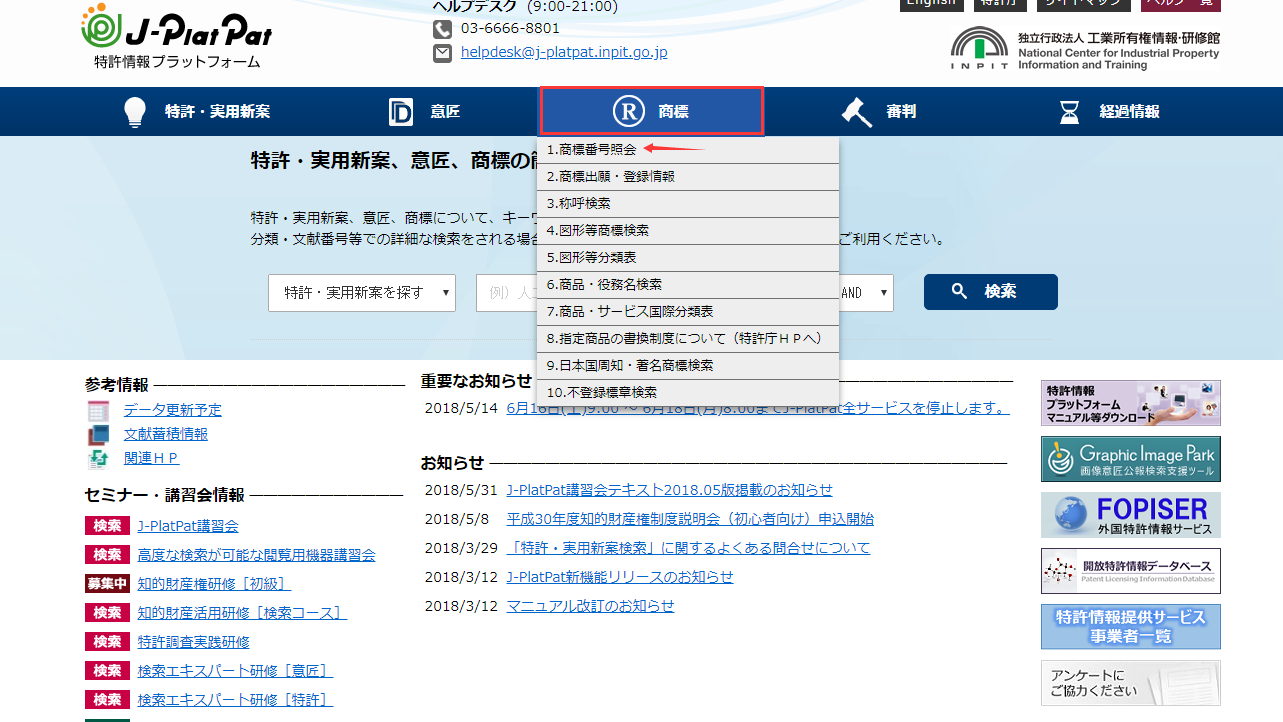Click the design D icon for 意匠
Image resolution: width=1283 pixels, height=722 pixels.
pos(401,112)
